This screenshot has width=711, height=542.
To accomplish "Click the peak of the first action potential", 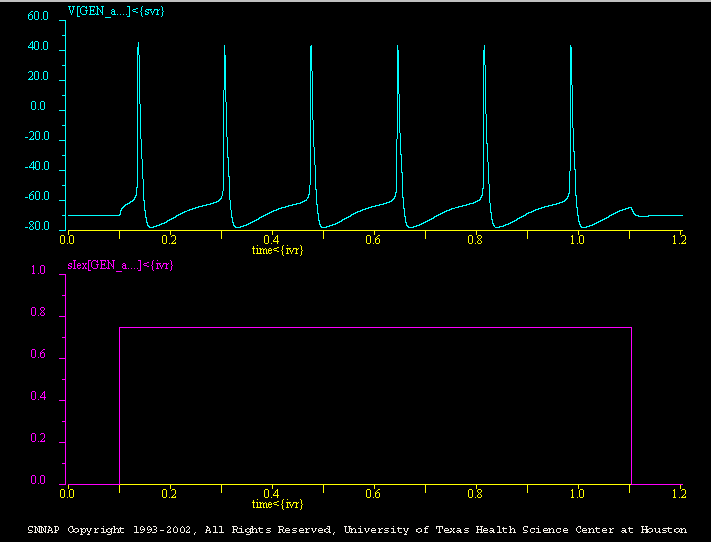I will [x=138, y=44].
